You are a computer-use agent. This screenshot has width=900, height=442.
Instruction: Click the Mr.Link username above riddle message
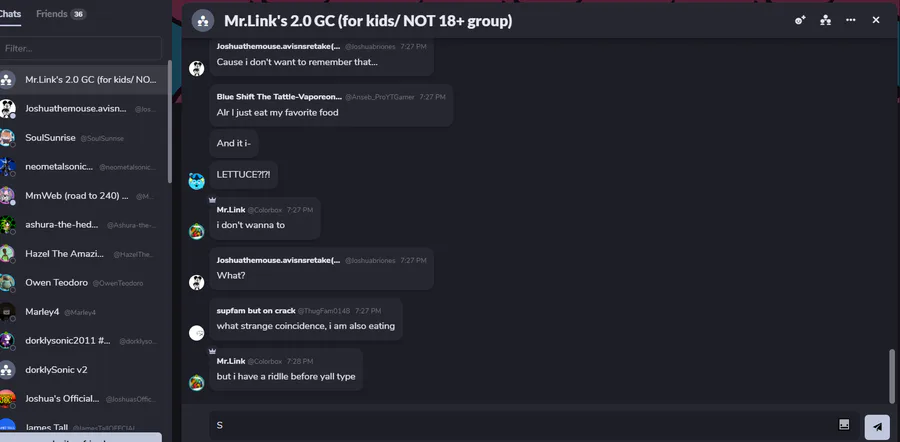pos(231,361)
